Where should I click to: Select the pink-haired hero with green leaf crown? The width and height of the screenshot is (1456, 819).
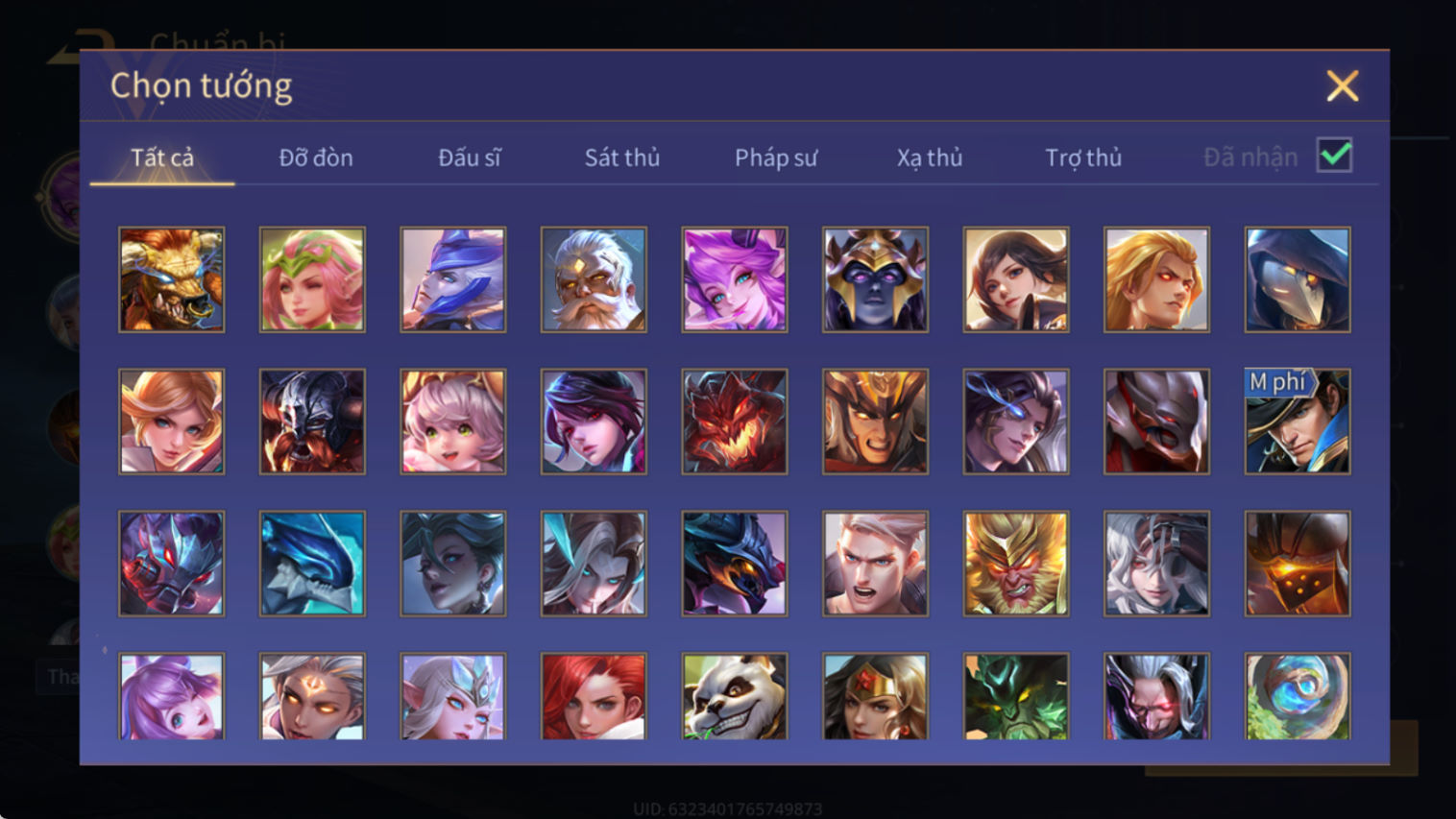click(312, 279)
